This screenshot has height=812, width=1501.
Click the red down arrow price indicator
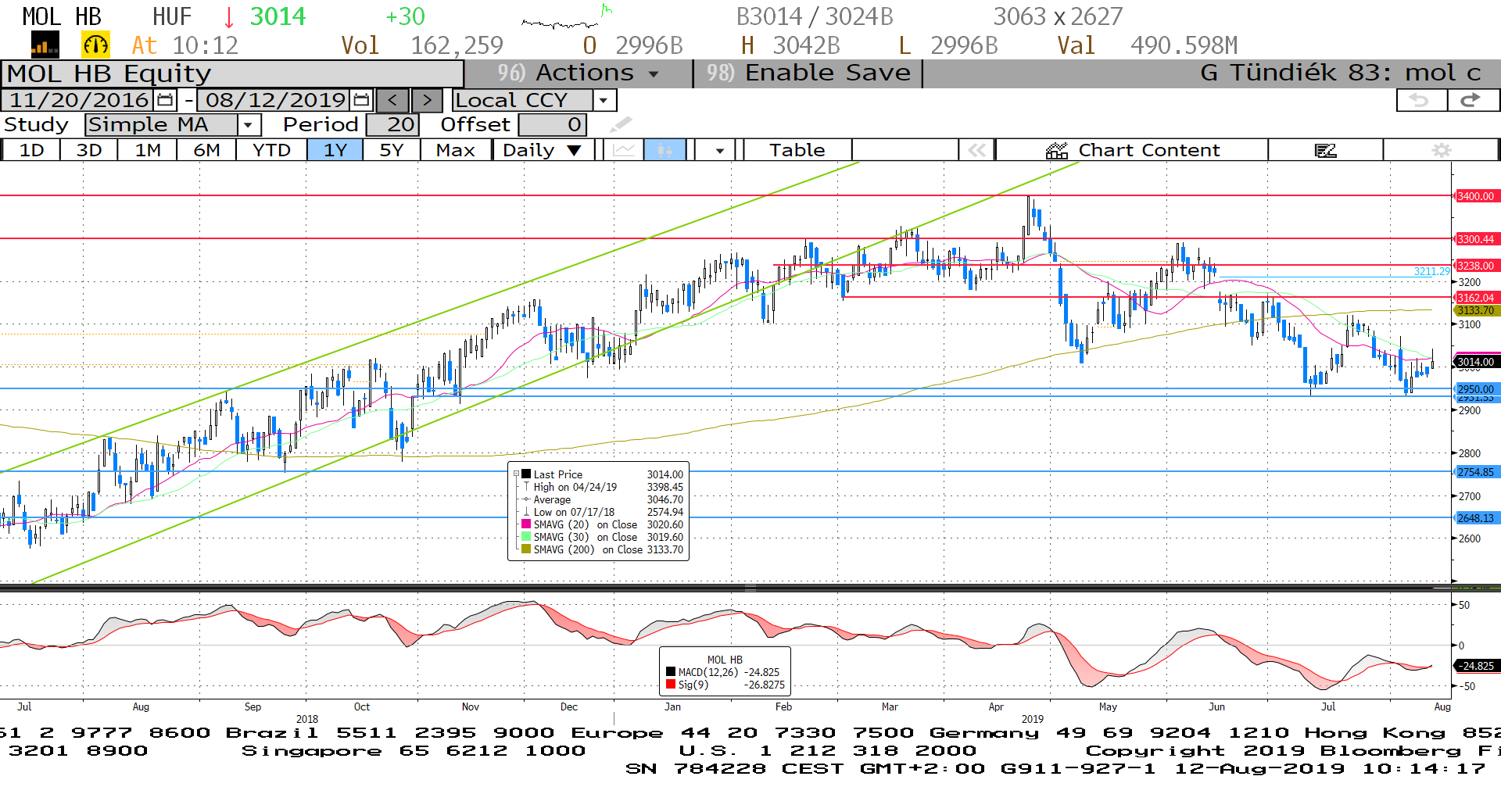coord(229,17)
